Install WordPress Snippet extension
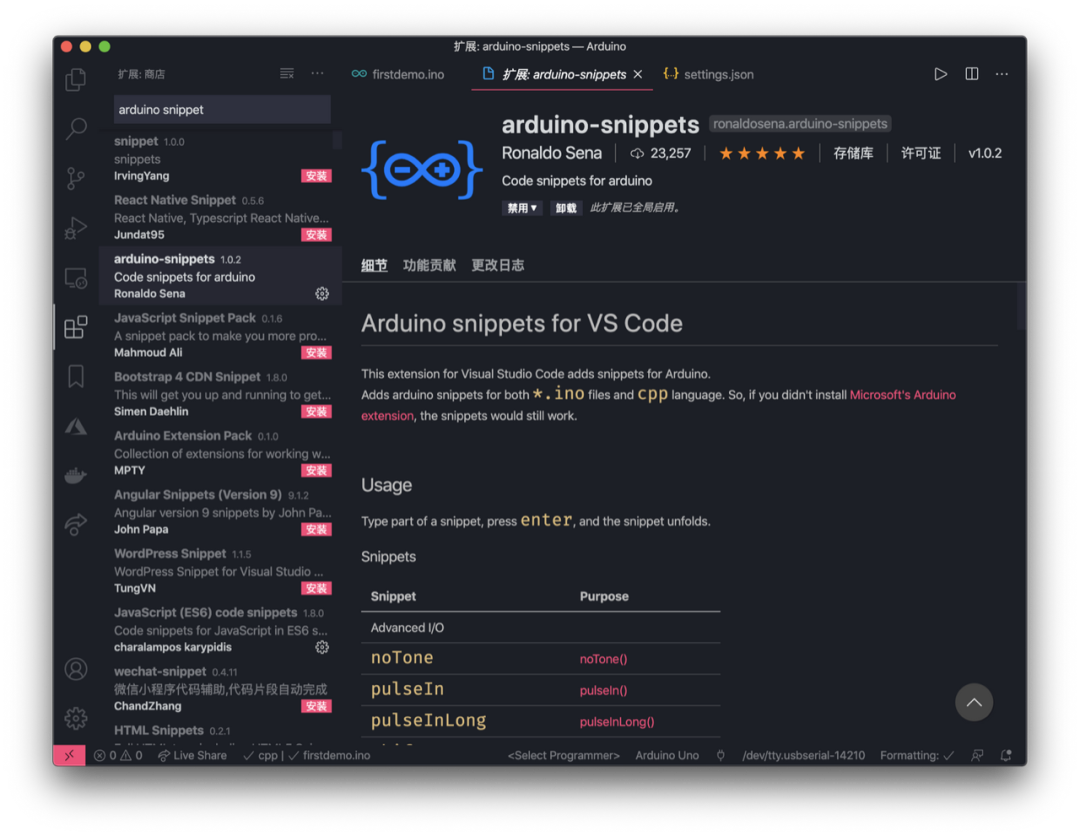Screen dimensions: 1080x836 tap(316, 588)
